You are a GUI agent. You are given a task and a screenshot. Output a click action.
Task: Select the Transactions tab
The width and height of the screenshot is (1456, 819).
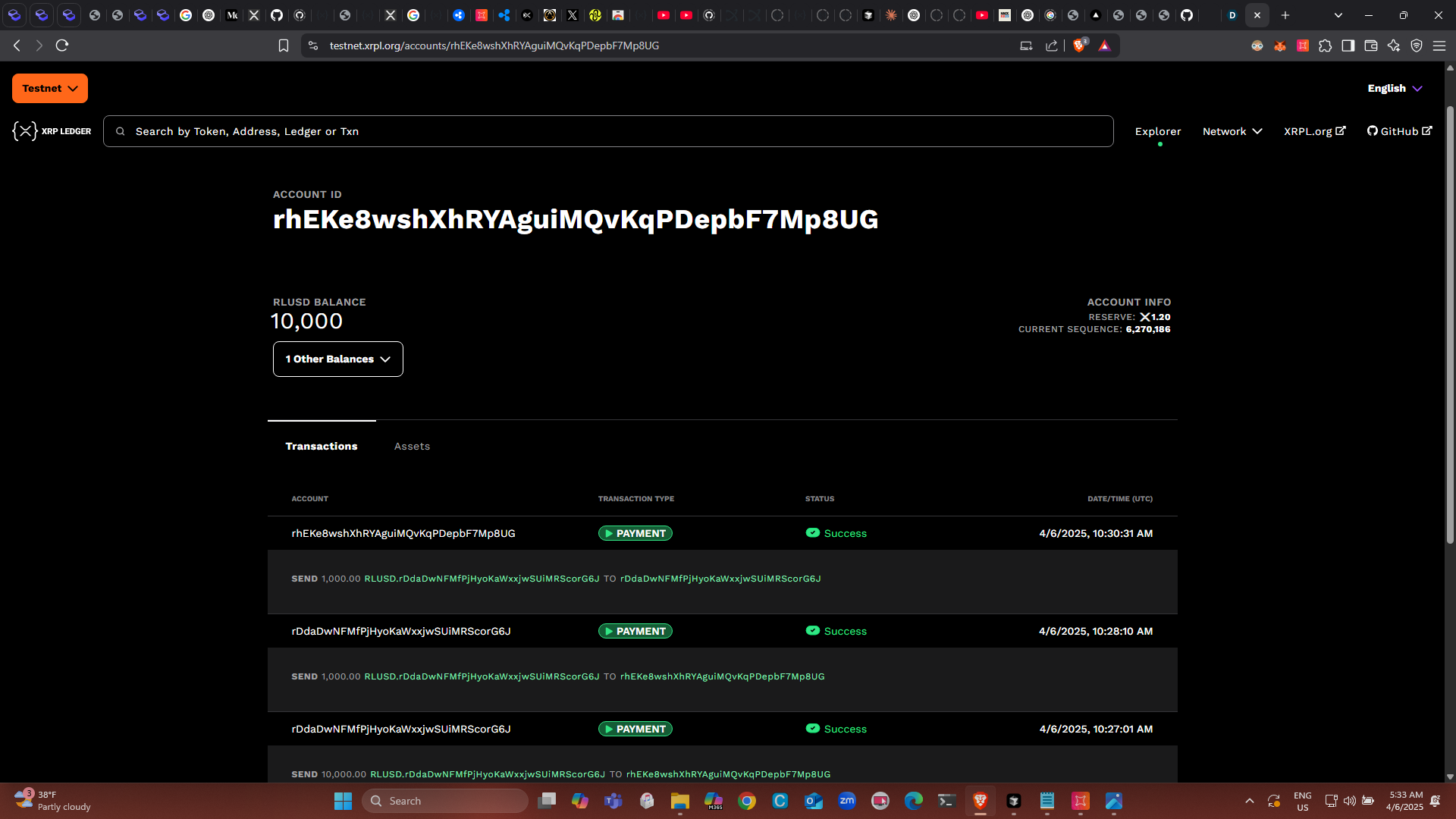pyautogui.click(x=322, y=446)
